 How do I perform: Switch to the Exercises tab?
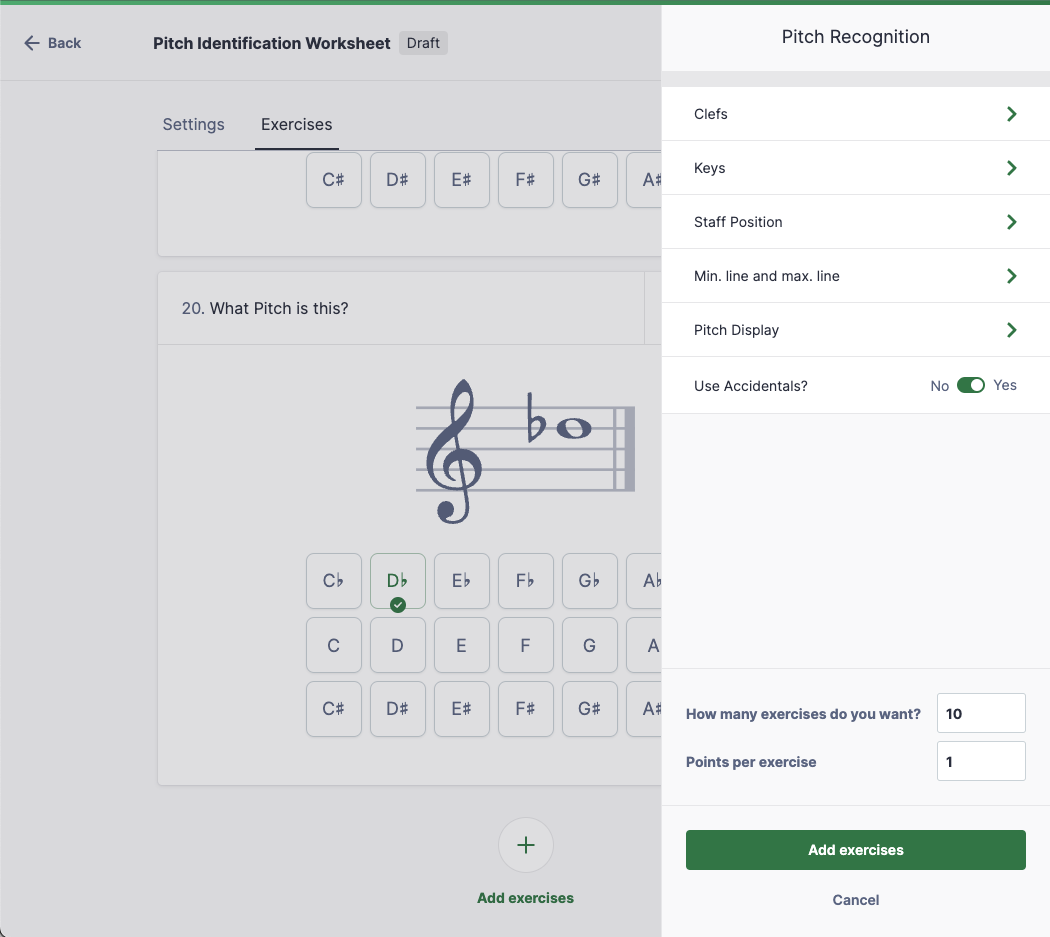296,124
